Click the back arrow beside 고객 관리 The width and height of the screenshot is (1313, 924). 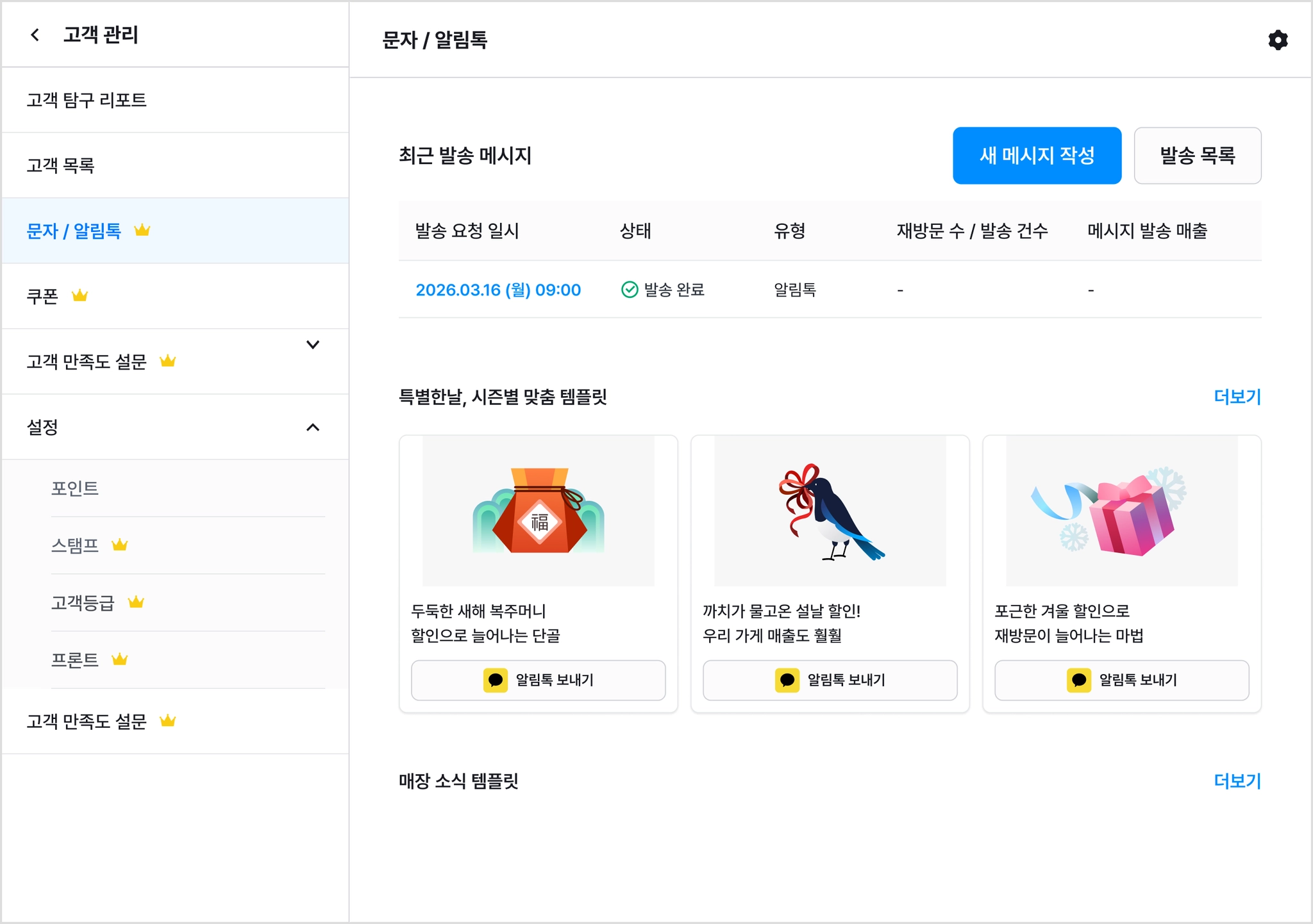pos(35,35)
